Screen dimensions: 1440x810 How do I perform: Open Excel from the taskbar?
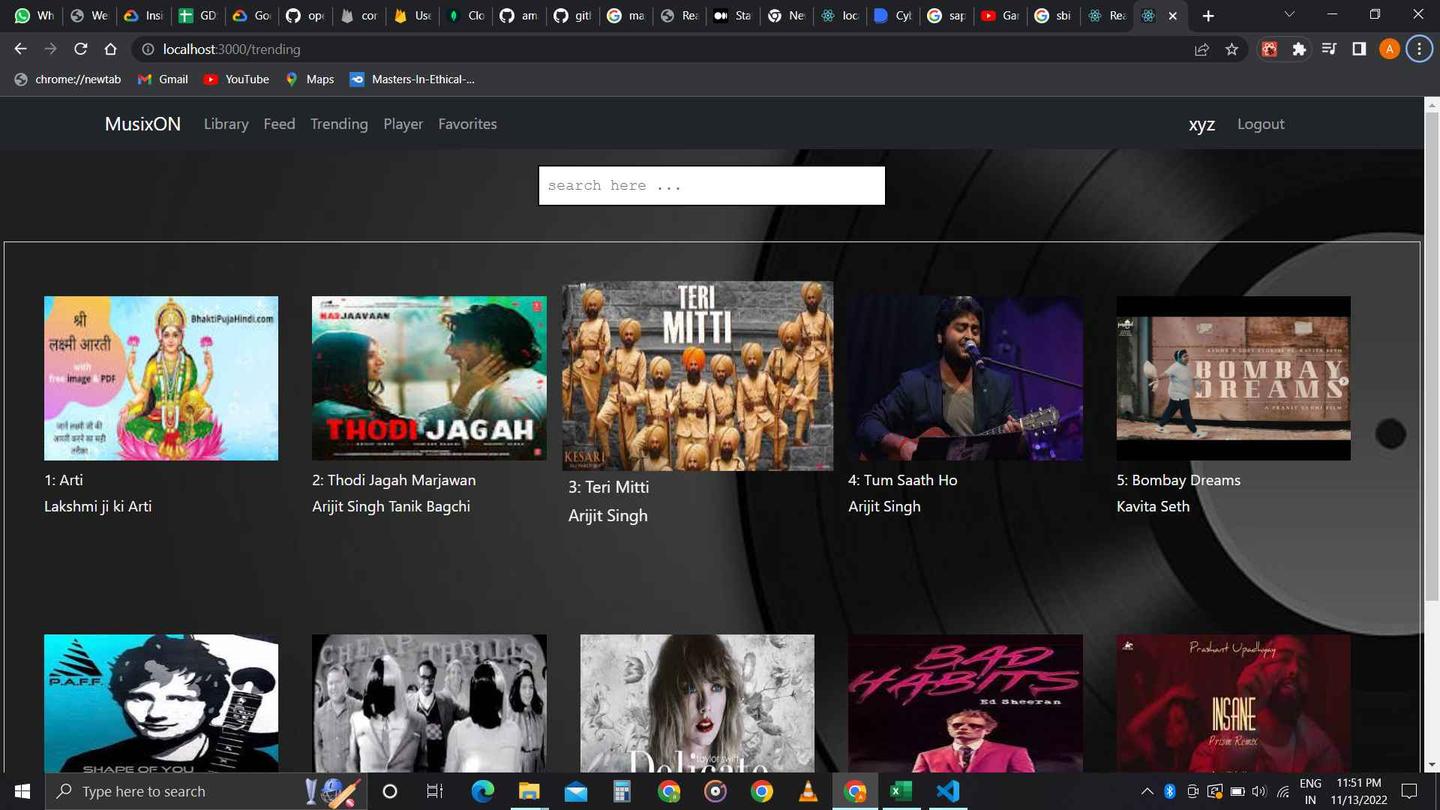point(901,791)
